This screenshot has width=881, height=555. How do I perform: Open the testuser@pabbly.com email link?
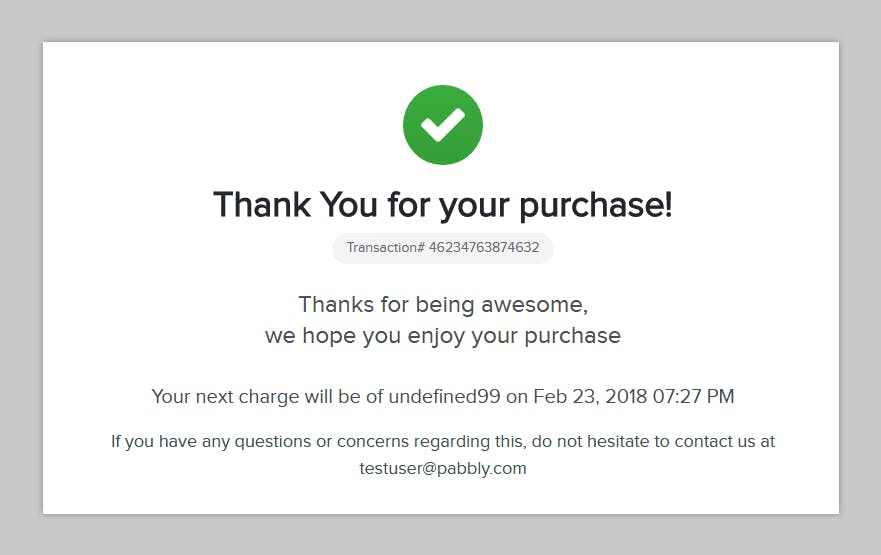click(x=442, y=468)
